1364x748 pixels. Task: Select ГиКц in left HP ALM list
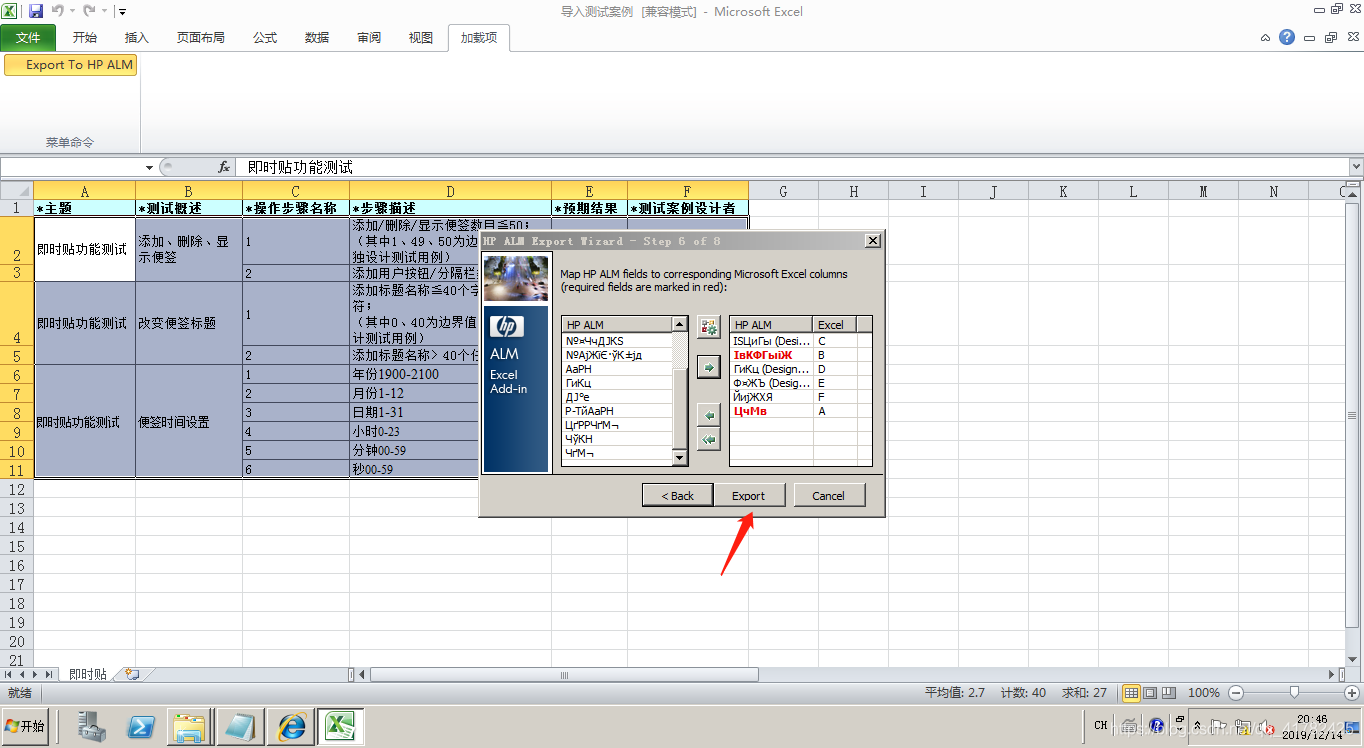pyautogui.click(x=616, y=383)
